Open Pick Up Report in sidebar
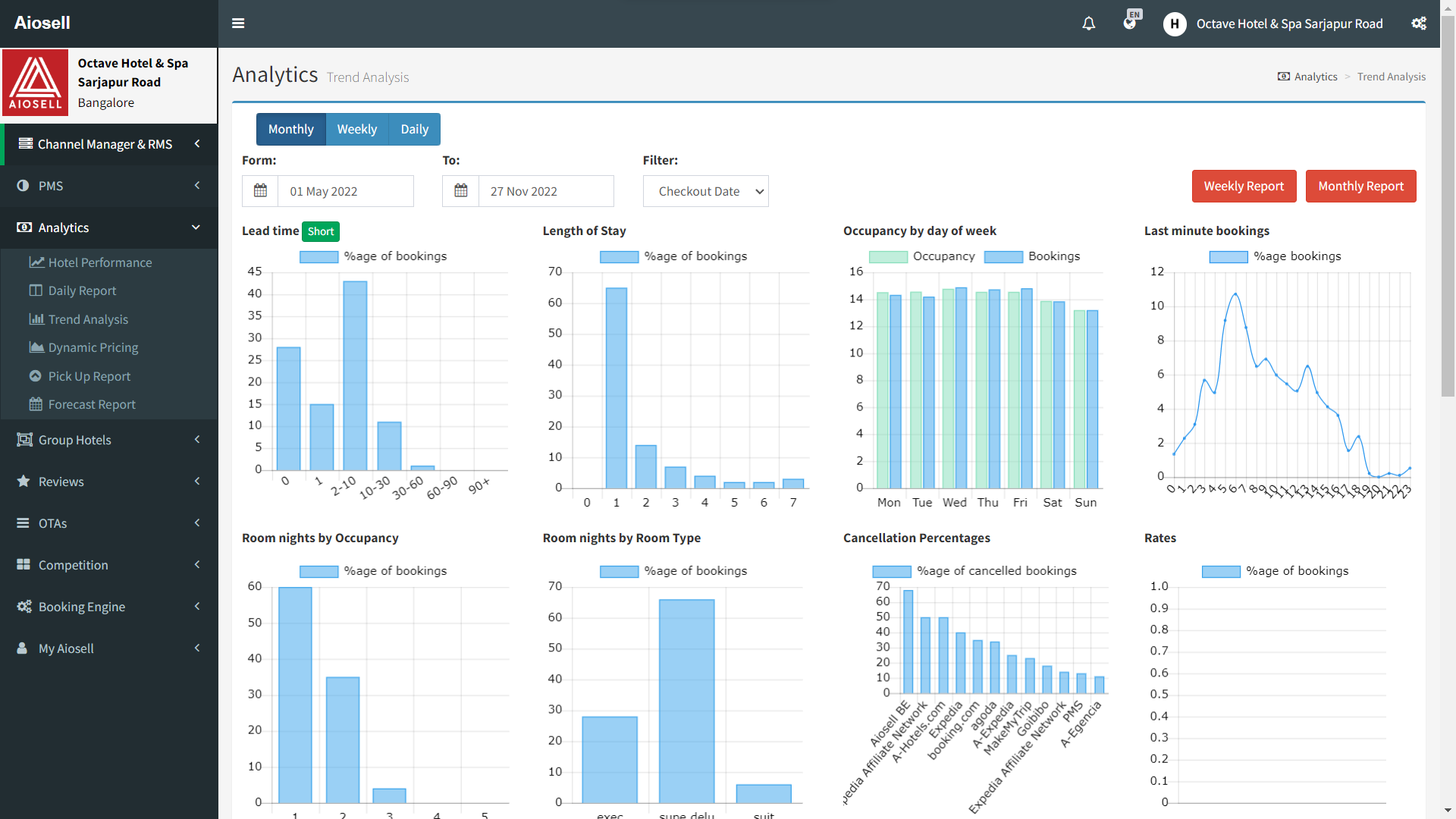 [x=89, y=376]
